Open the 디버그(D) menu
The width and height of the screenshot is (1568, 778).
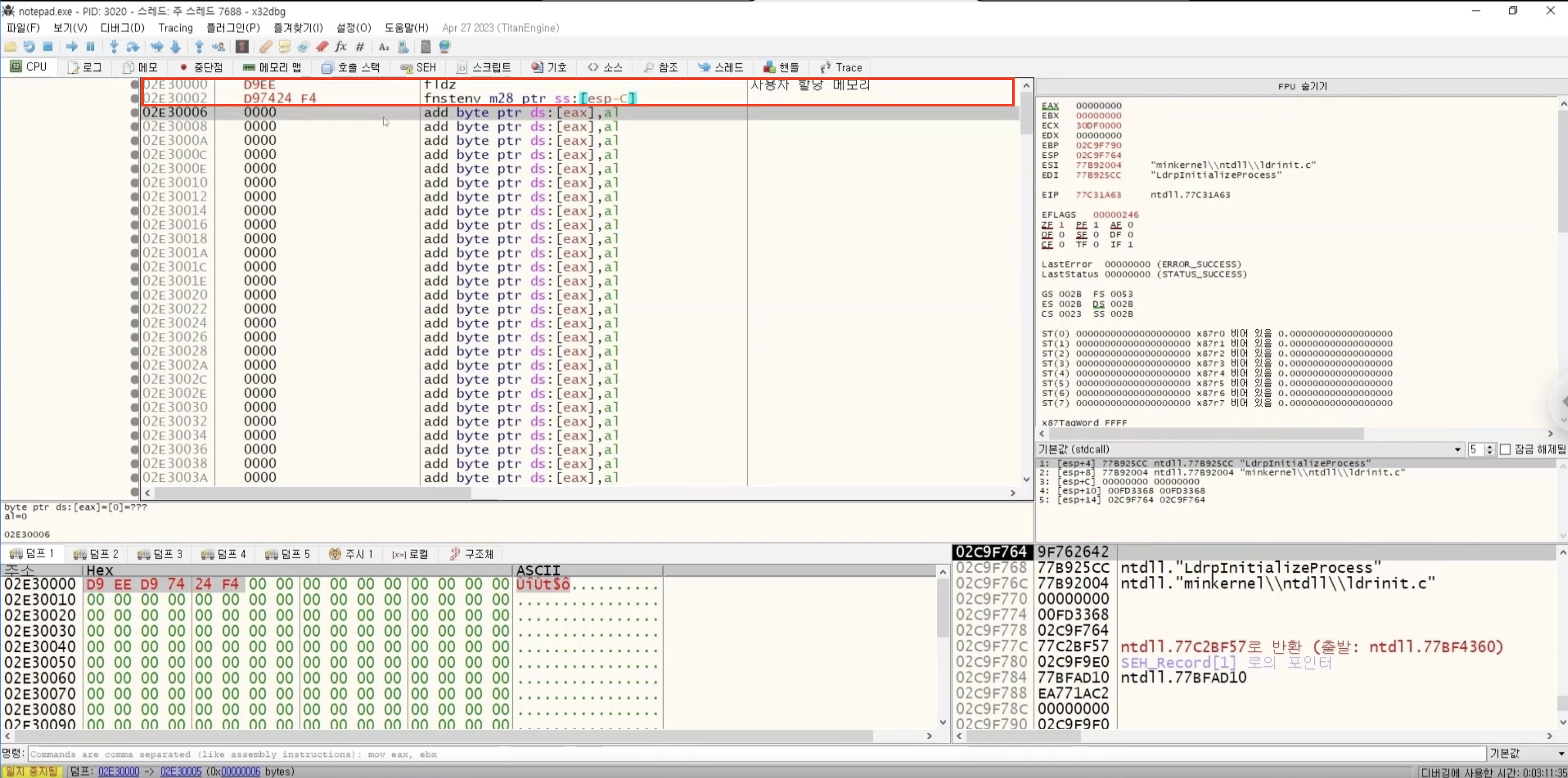tap(122, 28)
